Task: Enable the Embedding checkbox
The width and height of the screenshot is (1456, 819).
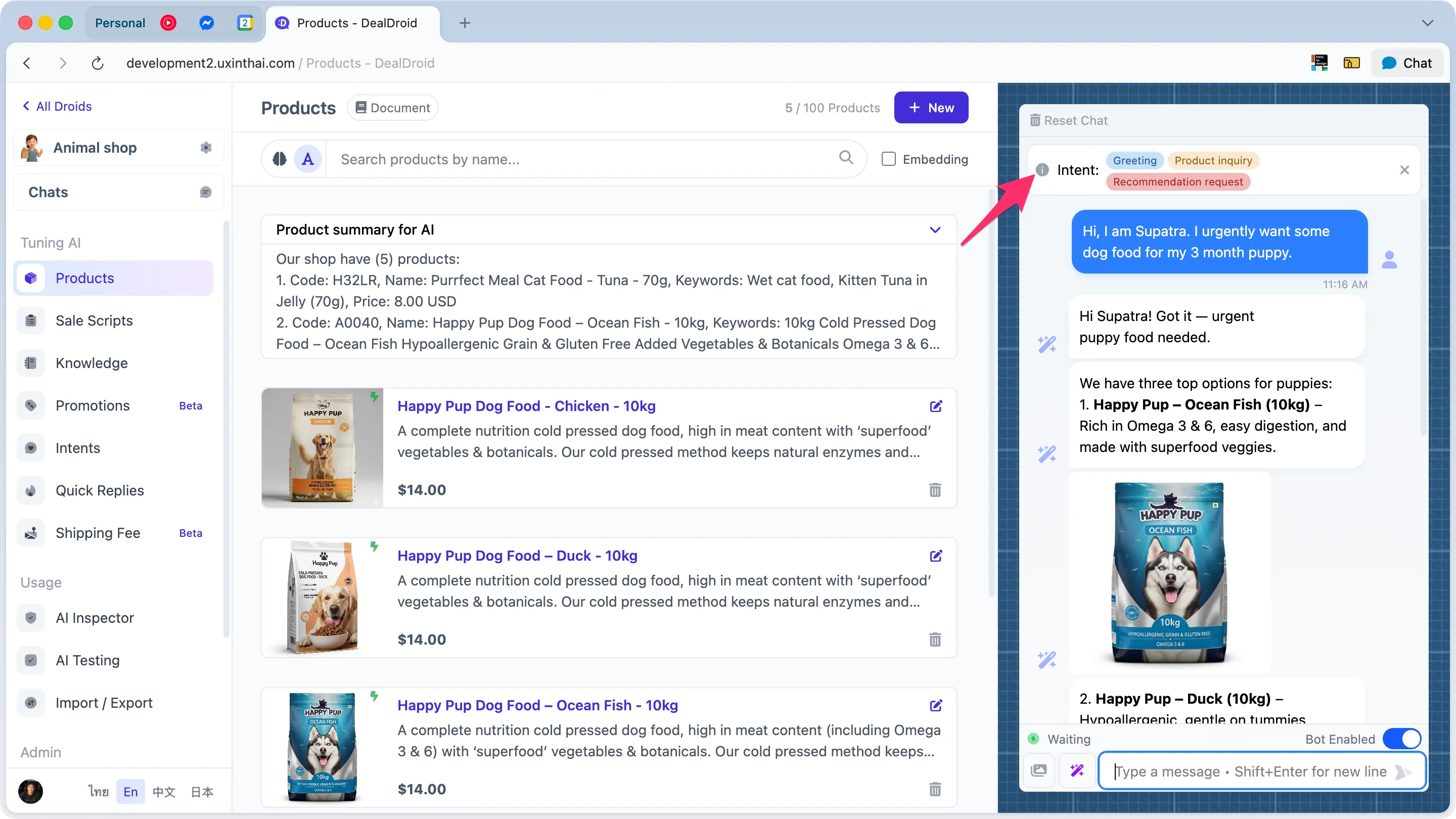Action: click(x=889, y=159)
